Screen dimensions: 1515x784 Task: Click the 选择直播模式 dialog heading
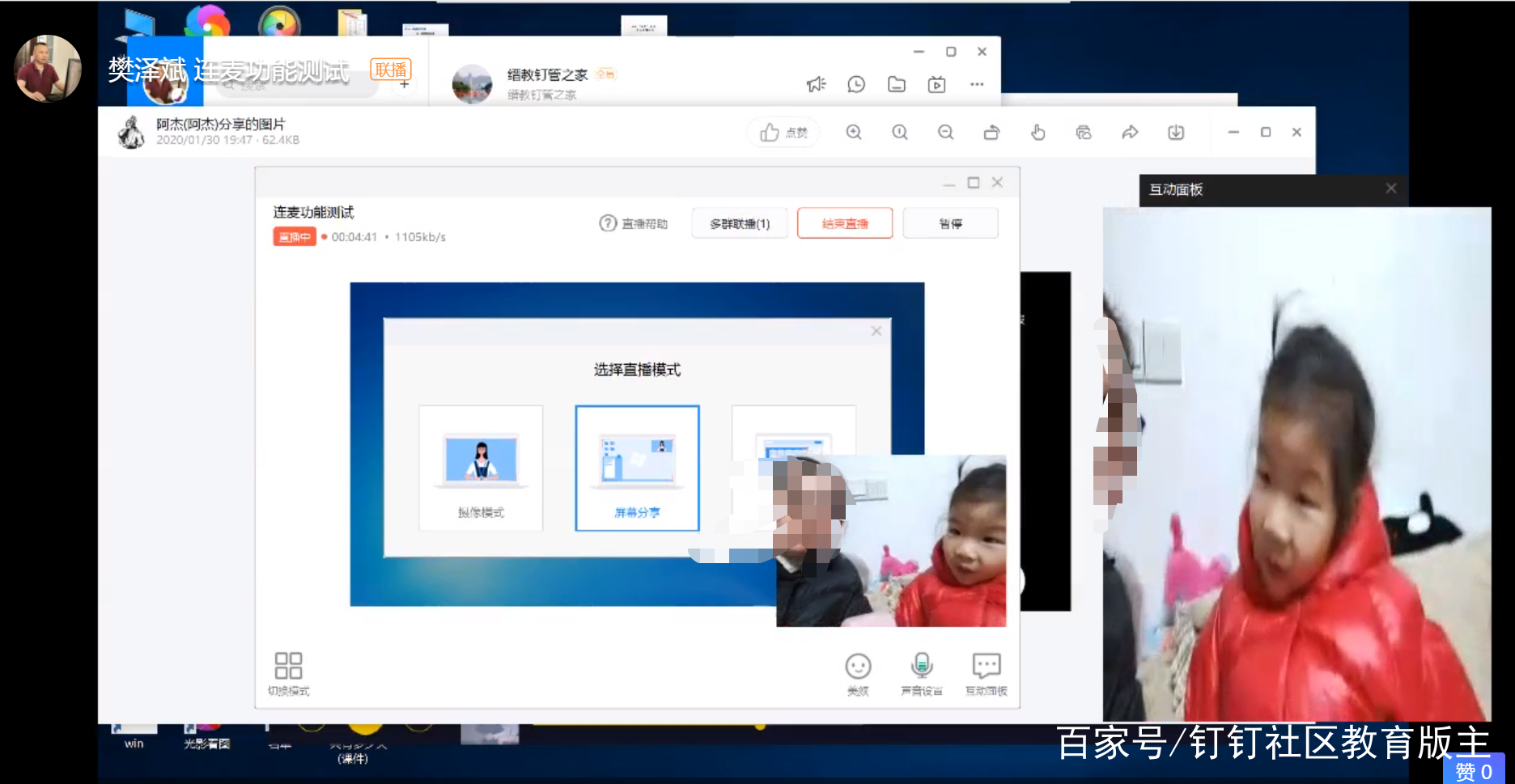point(637,370)
